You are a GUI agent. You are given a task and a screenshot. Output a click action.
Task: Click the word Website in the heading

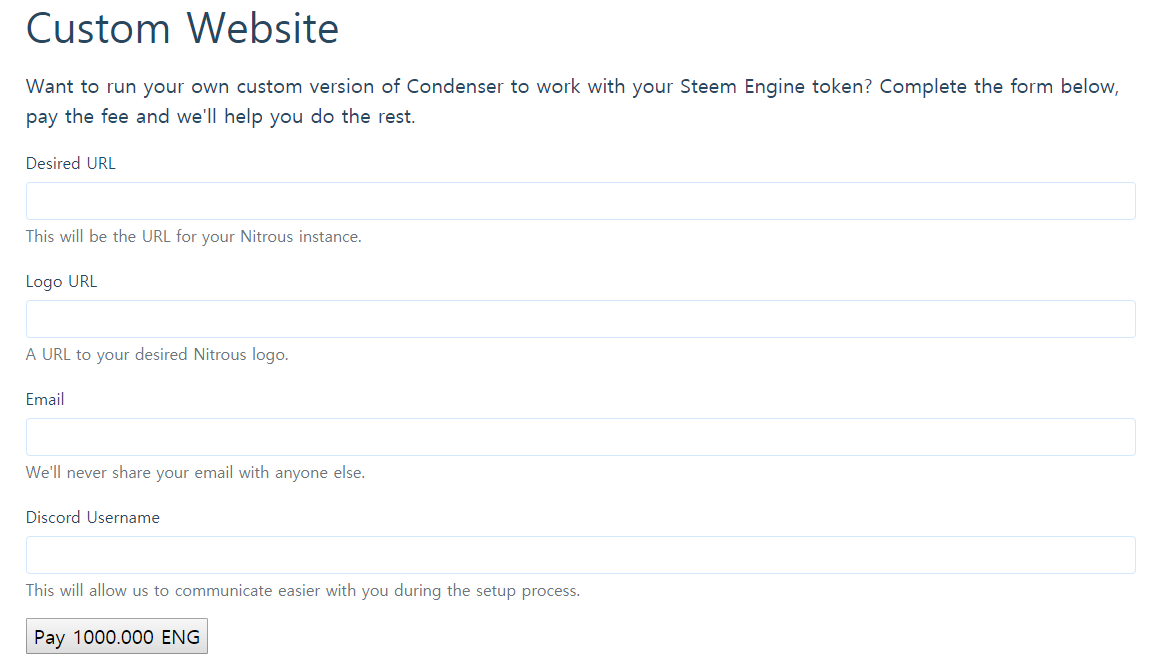click(x=263, y=28)
